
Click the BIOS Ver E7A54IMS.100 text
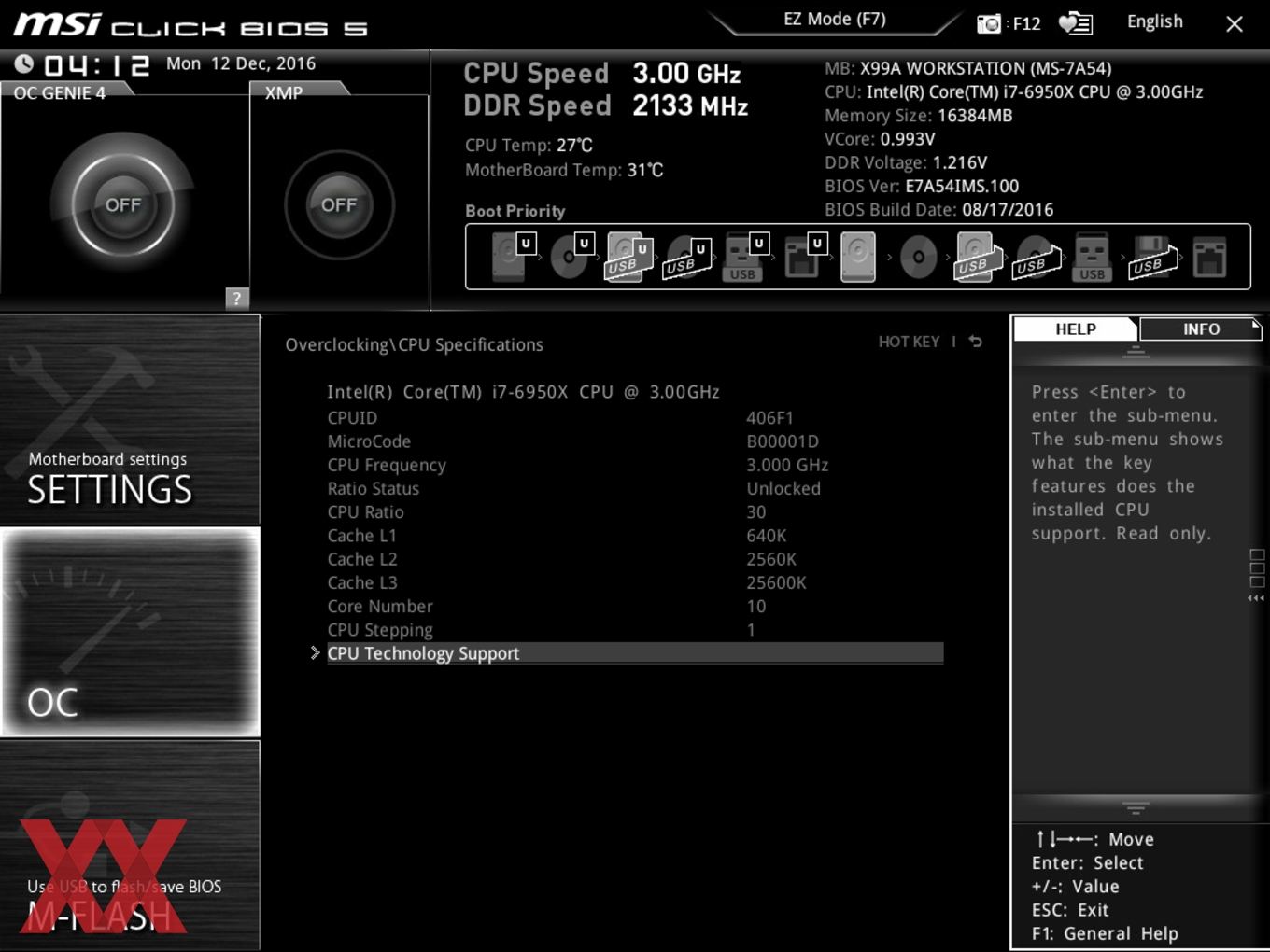pos(922,187)
